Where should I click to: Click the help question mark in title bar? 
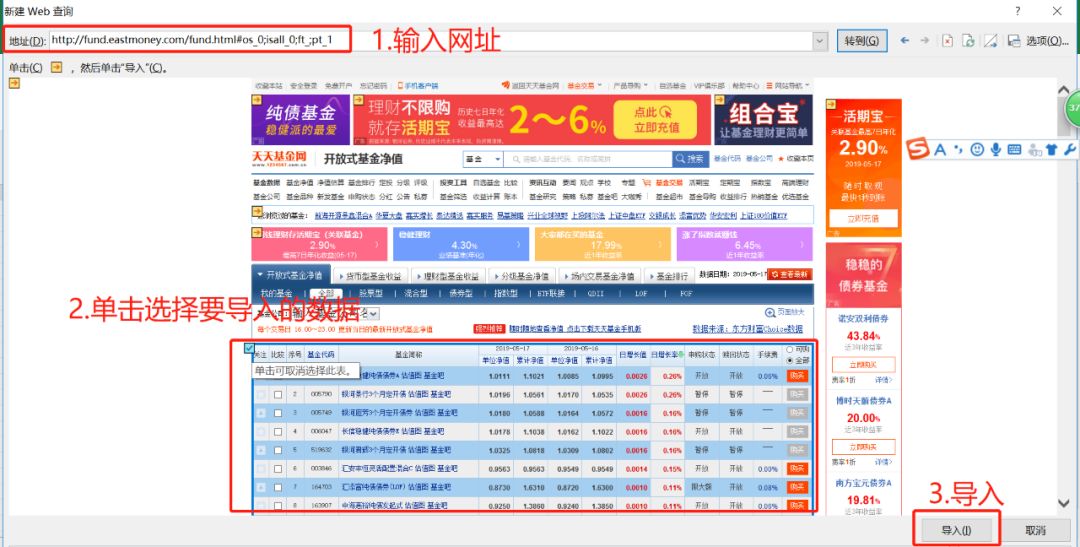(1017, 11)
